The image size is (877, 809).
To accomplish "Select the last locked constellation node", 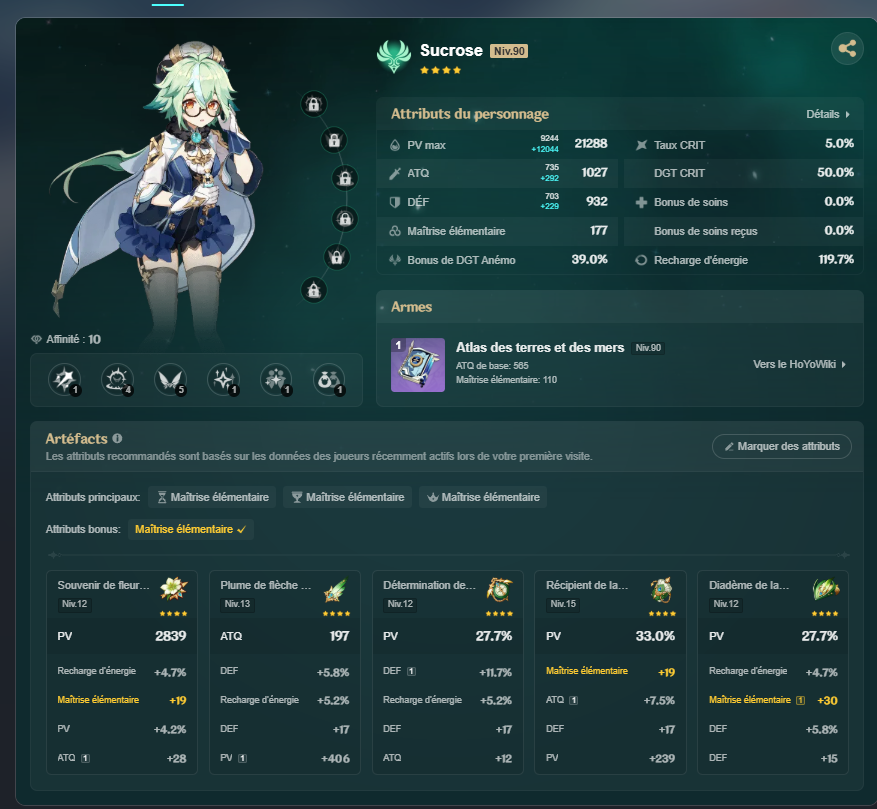I will point(314,290).
